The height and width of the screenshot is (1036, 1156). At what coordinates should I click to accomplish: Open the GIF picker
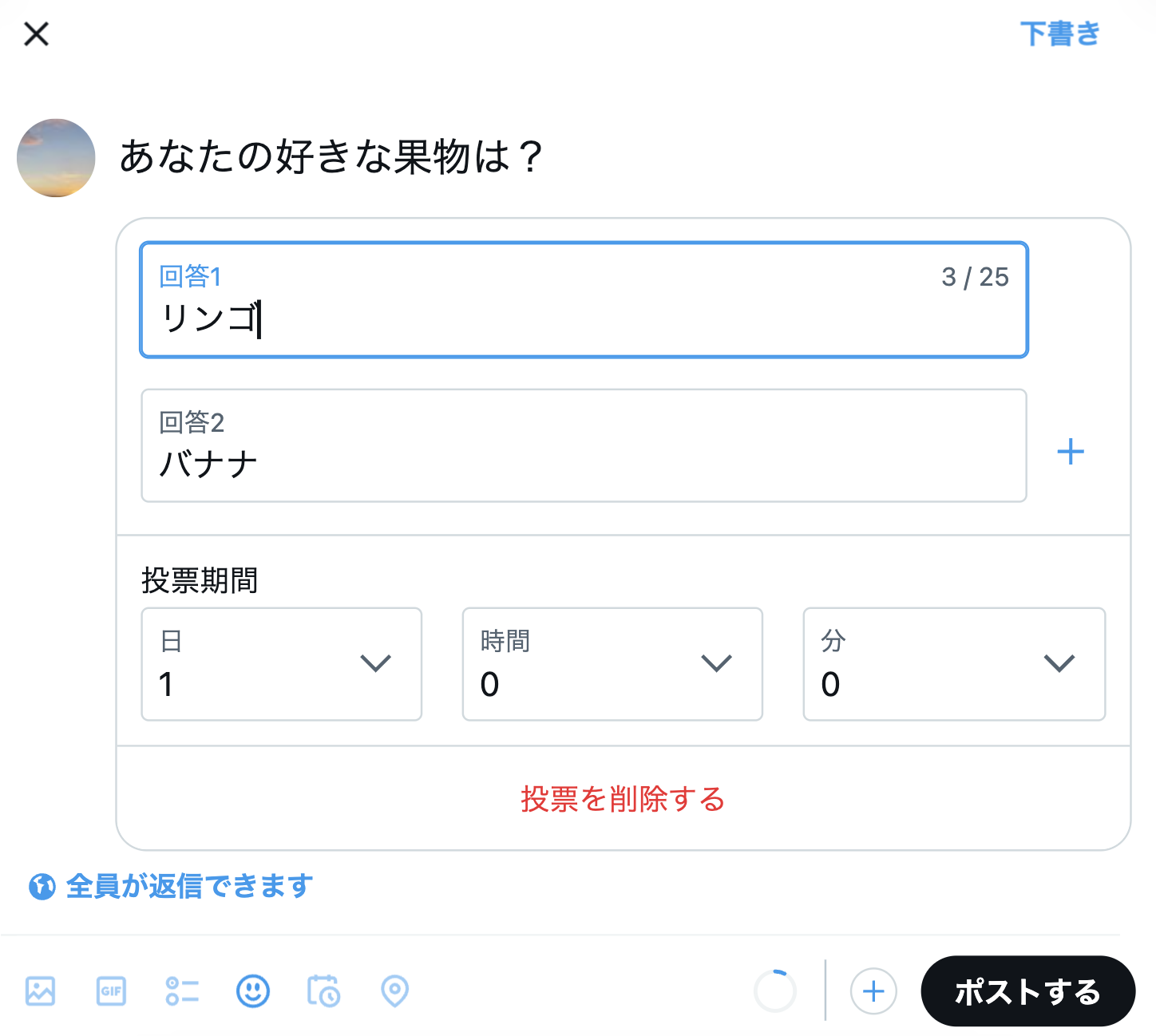(111, 991)
